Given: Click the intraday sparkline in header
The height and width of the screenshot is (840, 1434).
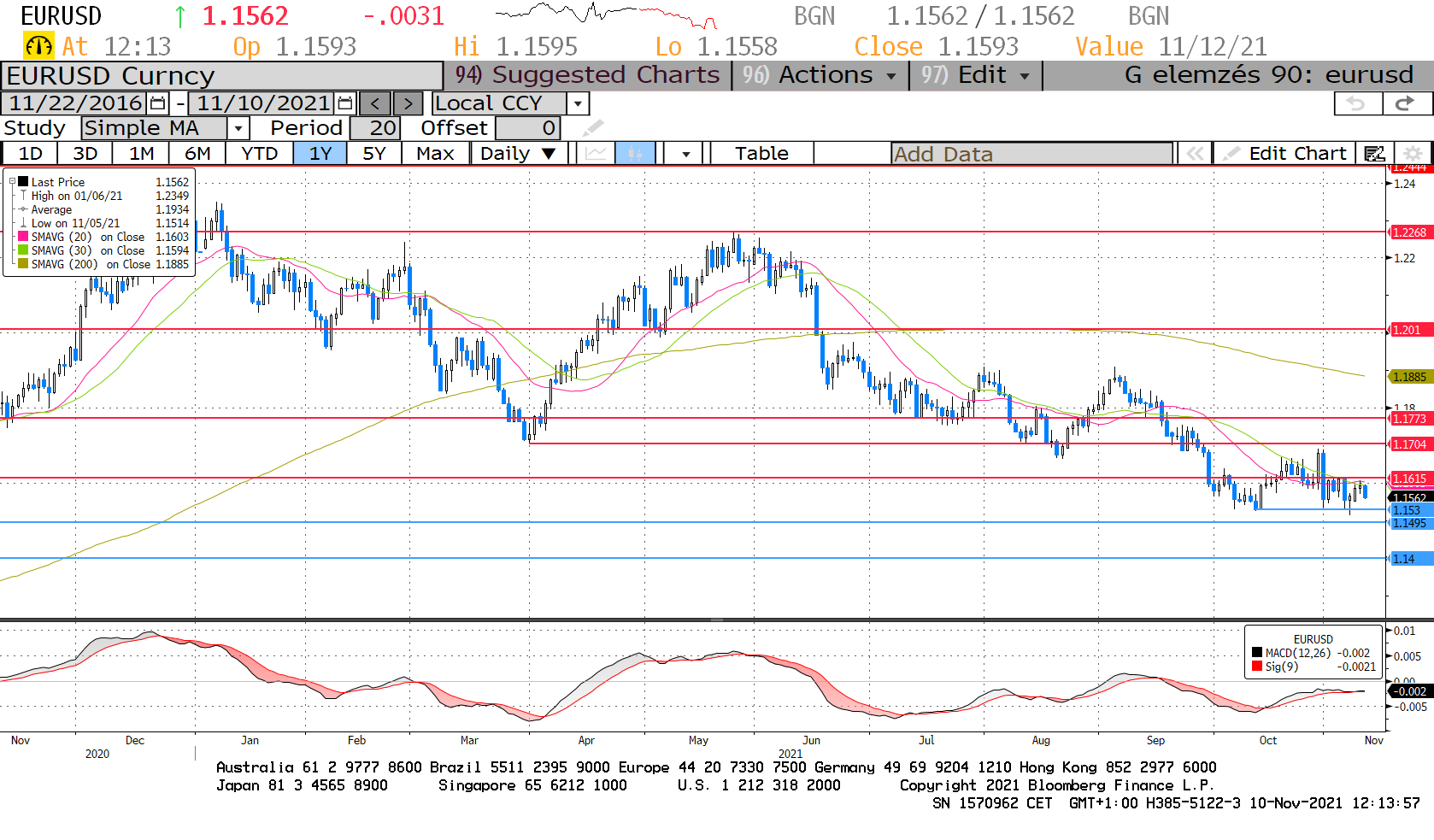Looking at the screenshot, I should point(606,16).
